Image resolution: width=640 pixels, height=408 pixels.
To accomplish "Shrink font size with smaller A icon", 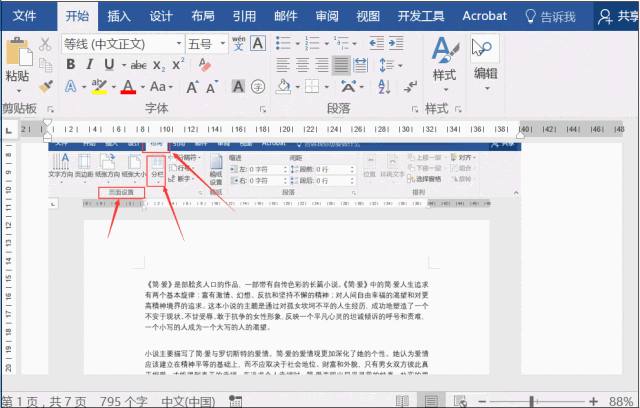I will (211, 87).
